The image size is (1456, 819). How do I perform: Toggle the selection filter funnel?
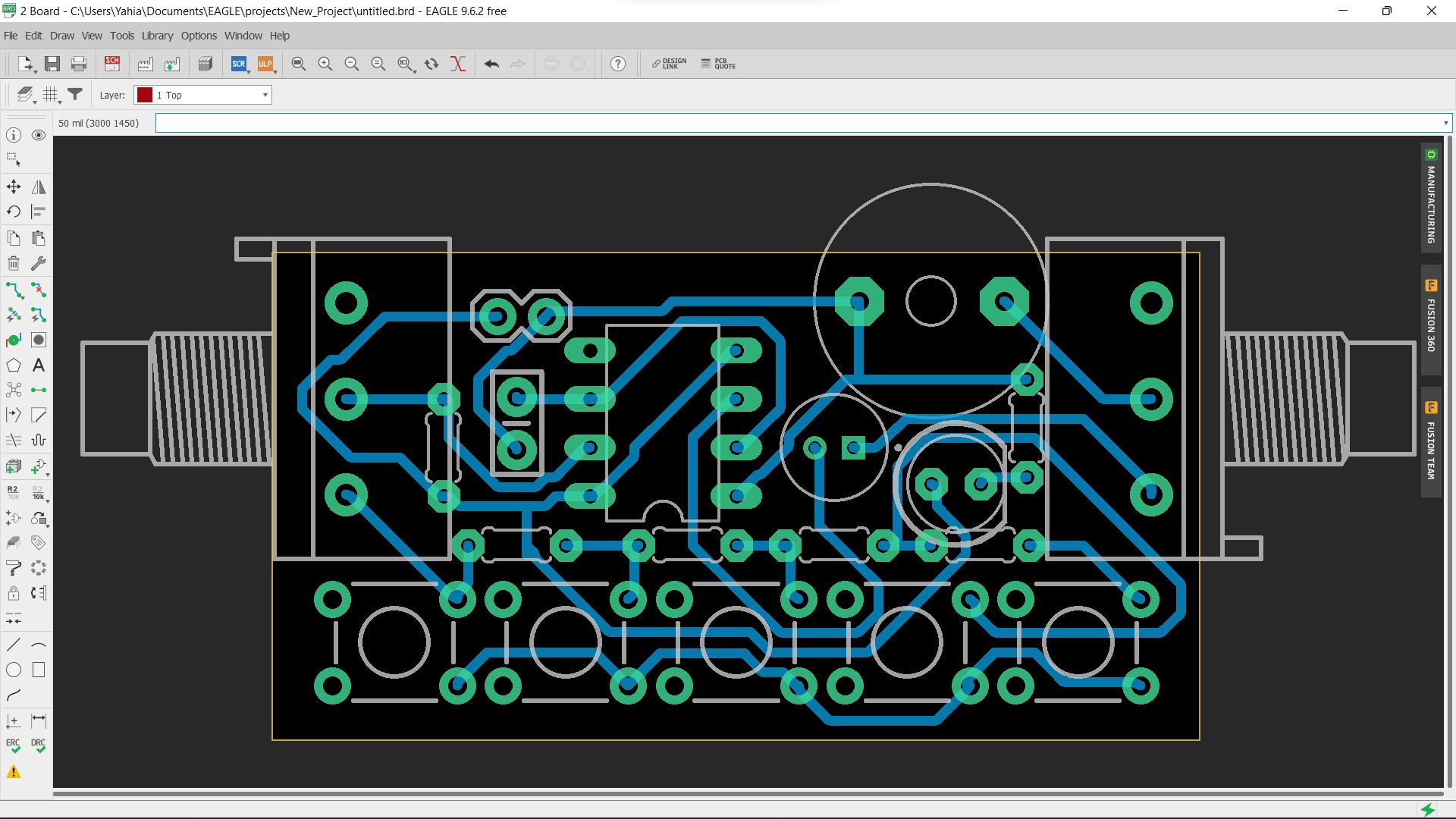tap(75, 95)
